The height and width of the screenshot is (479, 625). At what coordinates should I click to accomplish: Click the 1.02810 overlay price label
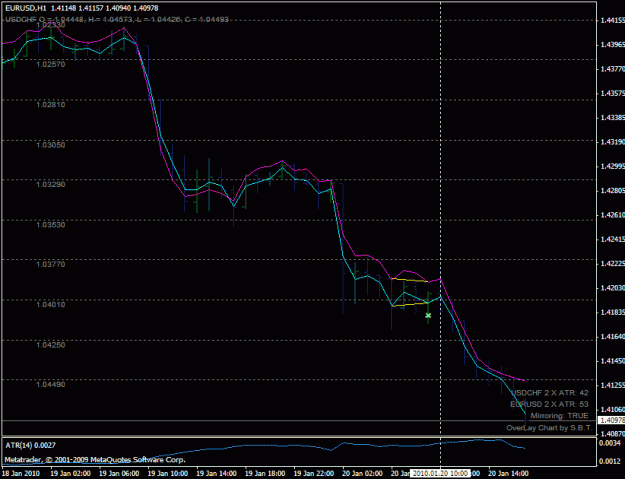[51, 104]
